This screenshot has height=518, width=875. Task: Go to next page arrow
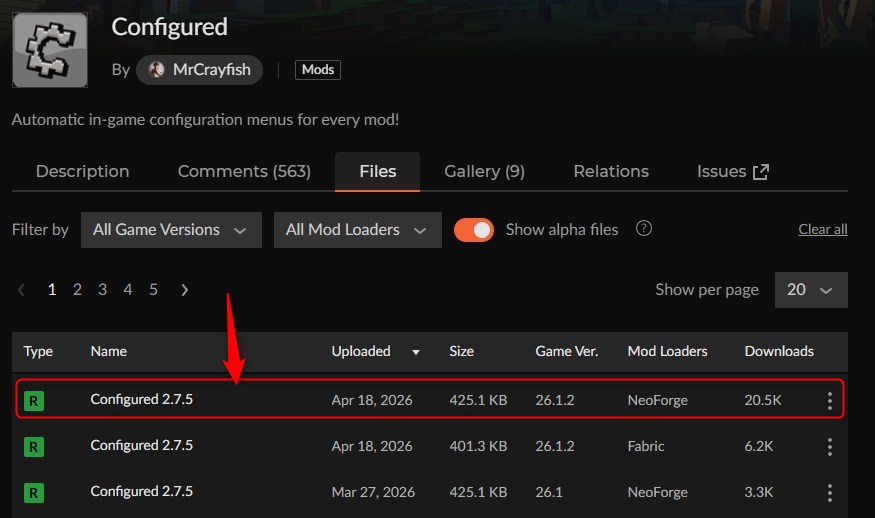click(185, 290)
